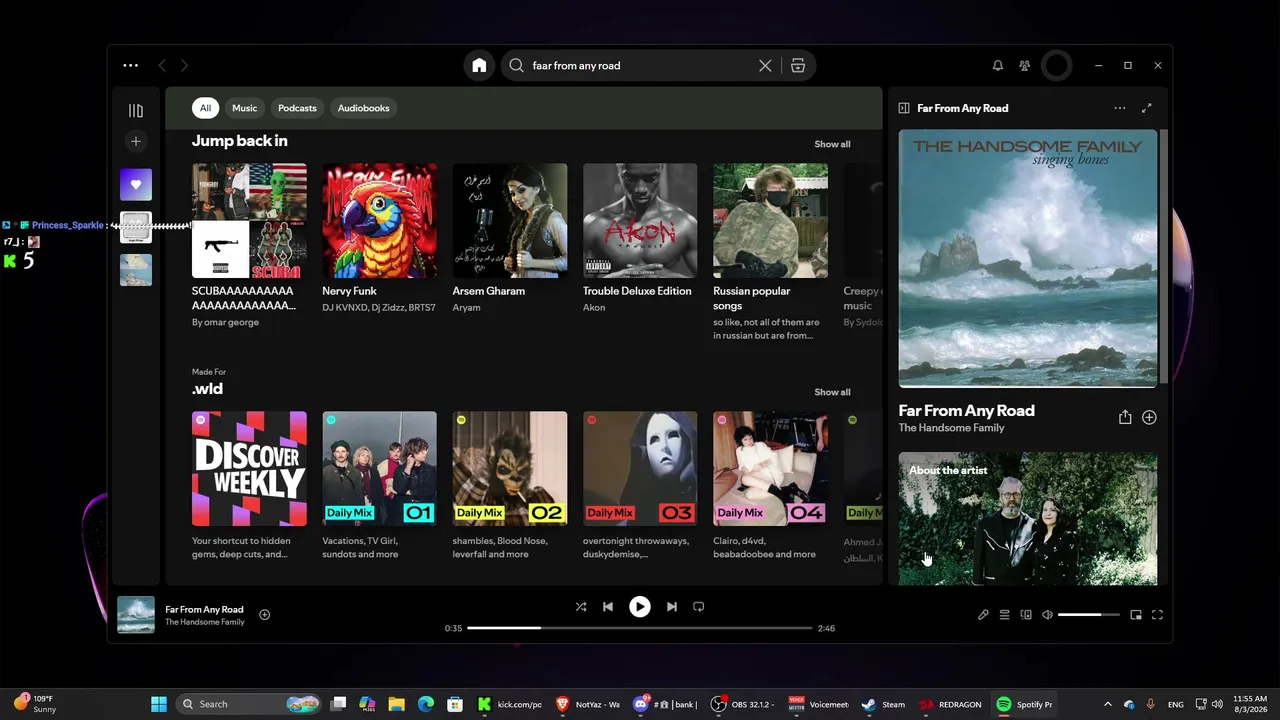Click the Nervy Funk title text
1280x720 pixels.
coord(349,291)
